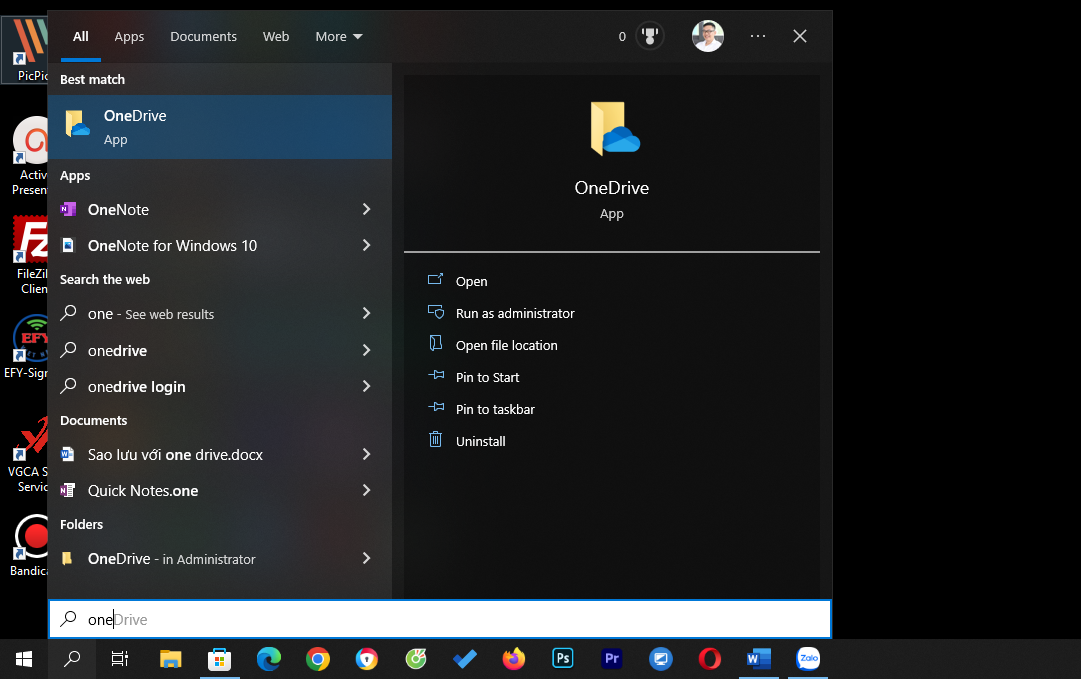Open the More filter dropdown
The height and width of the screenshot is (679, 1081).
tap(339, 37)
